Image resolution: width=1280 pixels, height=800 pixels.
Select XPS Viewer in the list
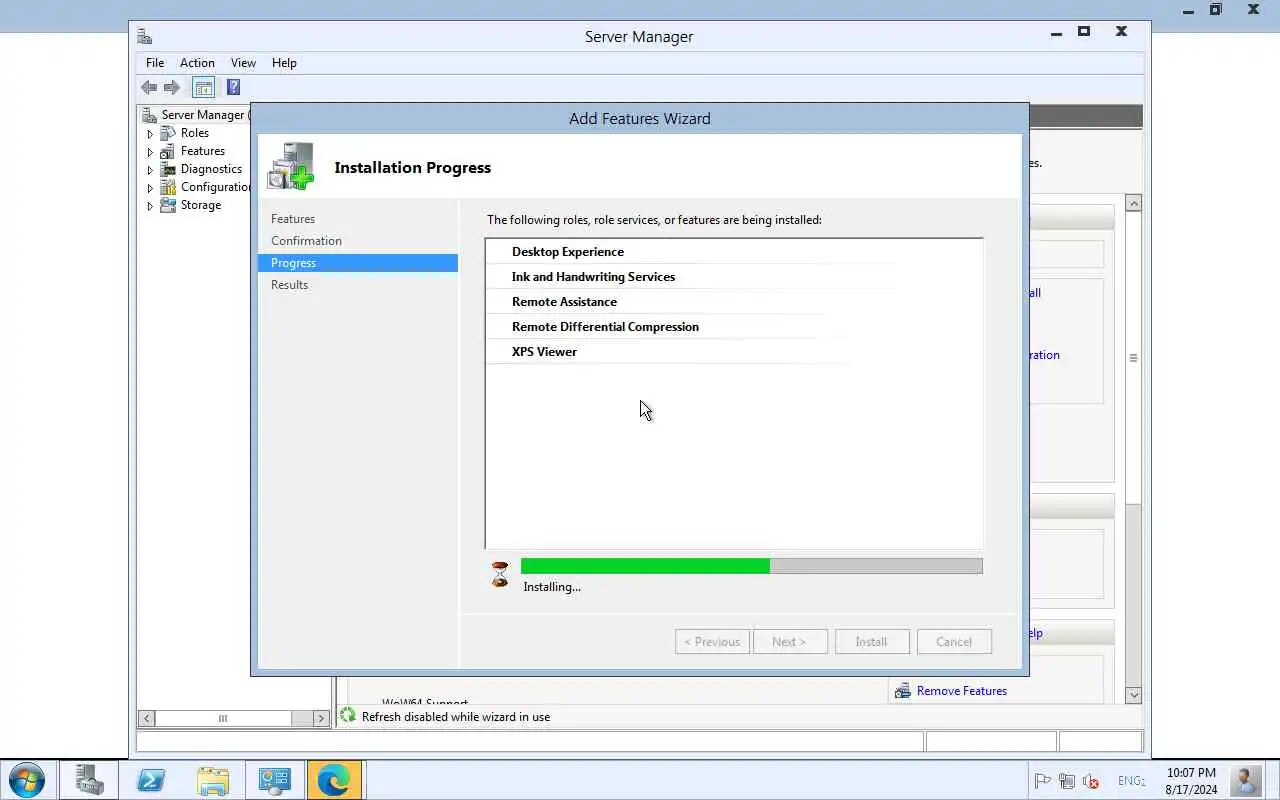(544, 352)
